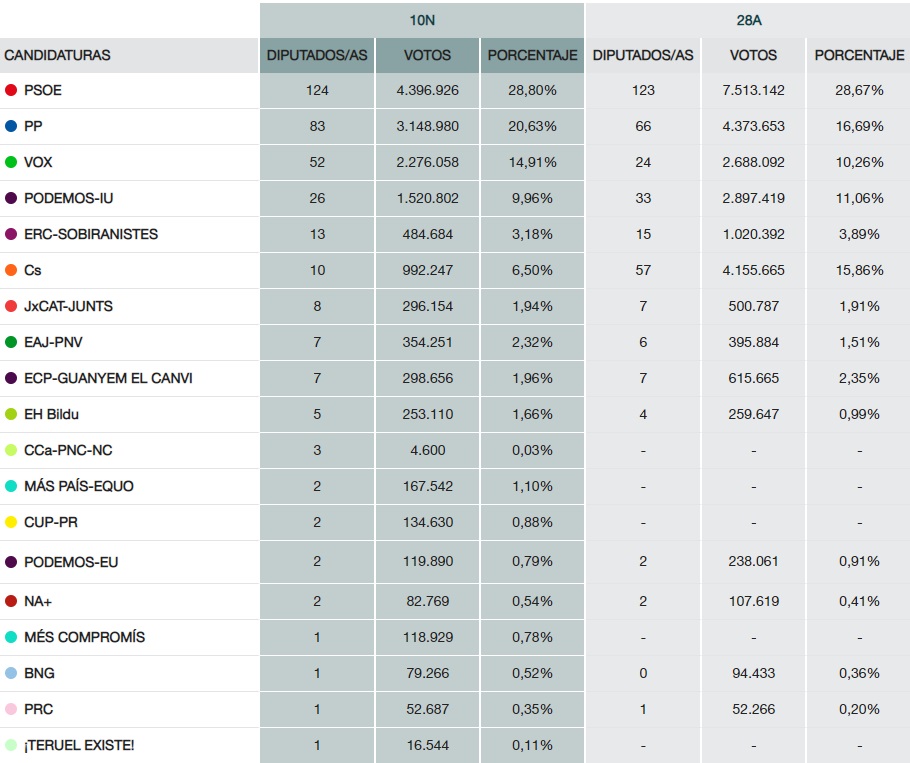Select the CCa-PNC-NC party name
The height and width of the screenshot is (763, 910).
coord(68,450)
